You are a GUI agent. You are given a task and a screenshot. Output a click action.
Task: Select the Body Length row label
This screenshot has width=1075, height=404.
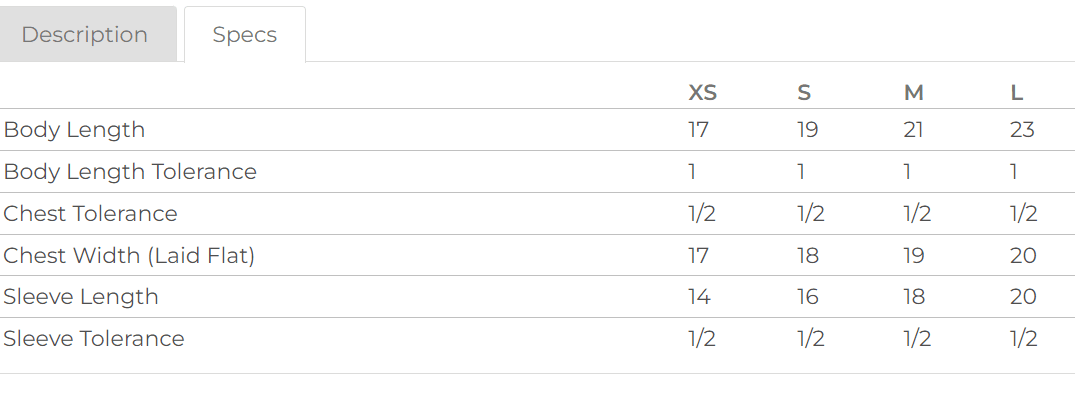[75, 130]
